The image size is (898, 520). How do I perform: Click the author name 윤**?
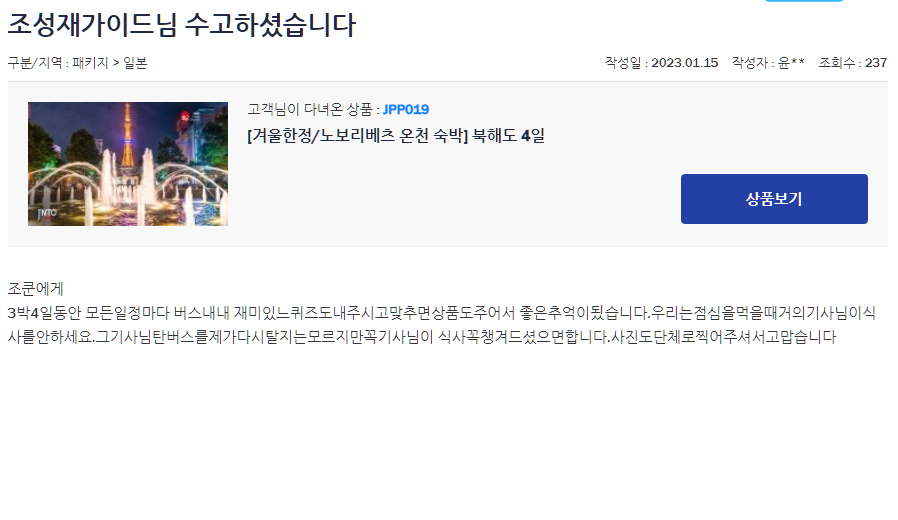point(791,63)
